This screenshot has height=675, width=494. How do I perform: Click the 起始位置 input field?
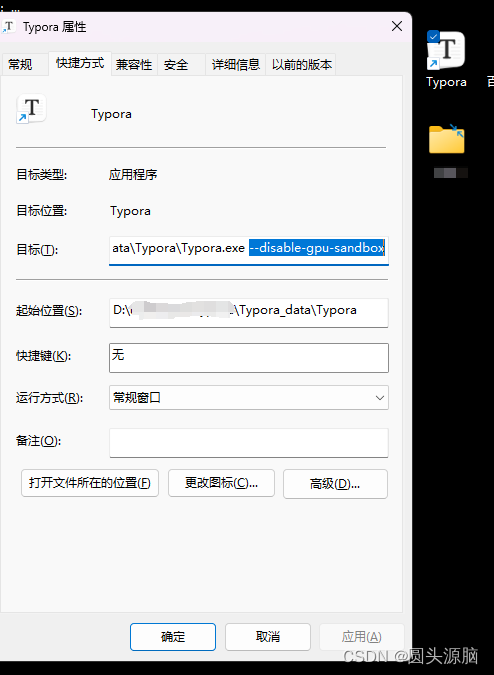(249, 313)
